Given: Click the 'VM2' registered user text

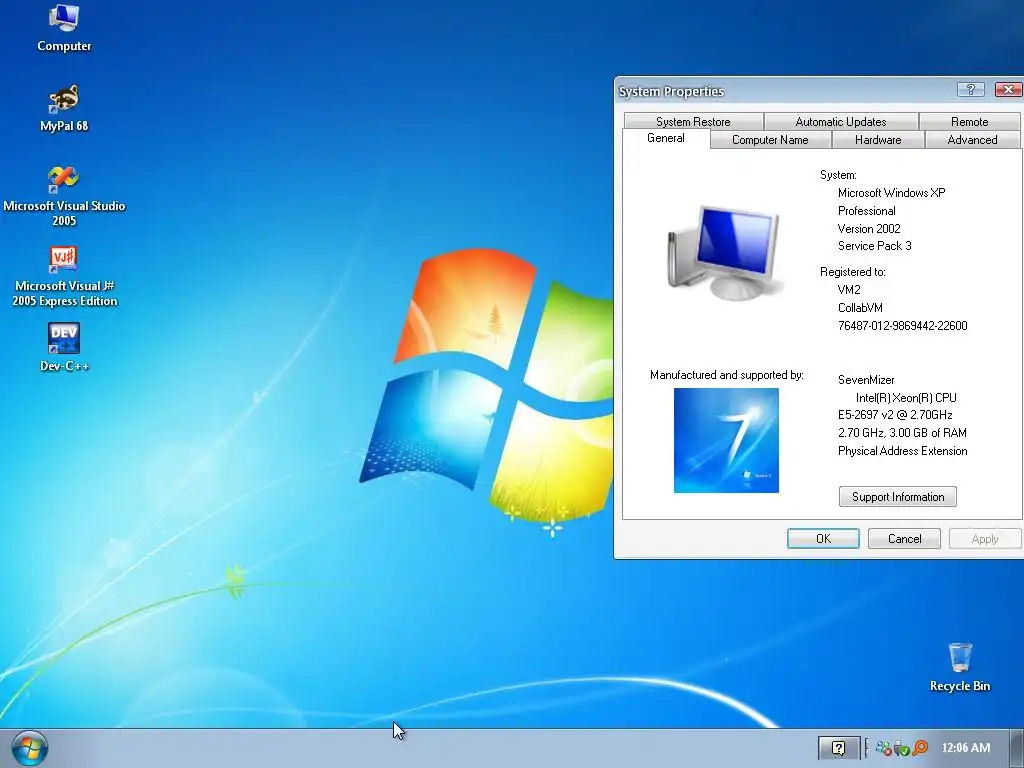Looking at the screenshot, I should coord(849,290).
